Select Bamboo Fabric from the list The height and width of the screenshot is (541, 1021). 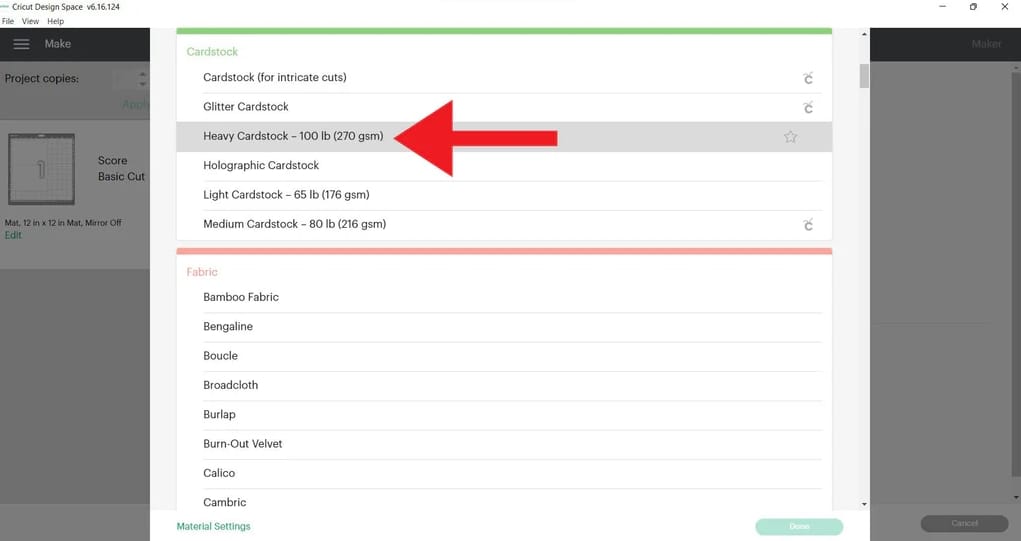[241, 297]
